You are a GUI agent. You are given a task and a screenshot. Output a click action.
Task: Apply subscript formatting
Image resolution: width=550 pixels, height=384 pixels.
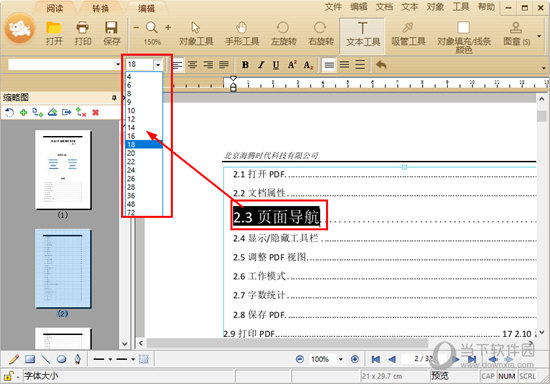pos(308,65)
